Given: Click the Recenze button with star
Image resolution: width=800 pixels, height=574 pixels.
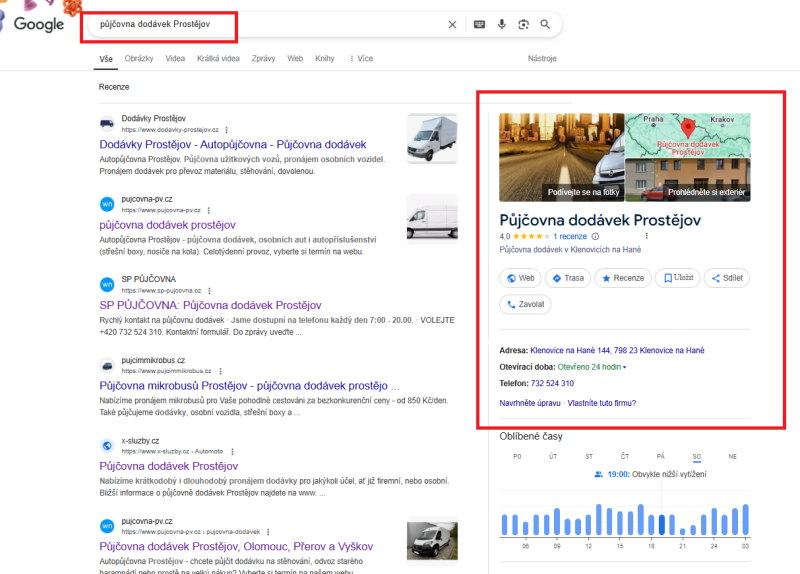Looking at the screenshot, I should point(623,278).
